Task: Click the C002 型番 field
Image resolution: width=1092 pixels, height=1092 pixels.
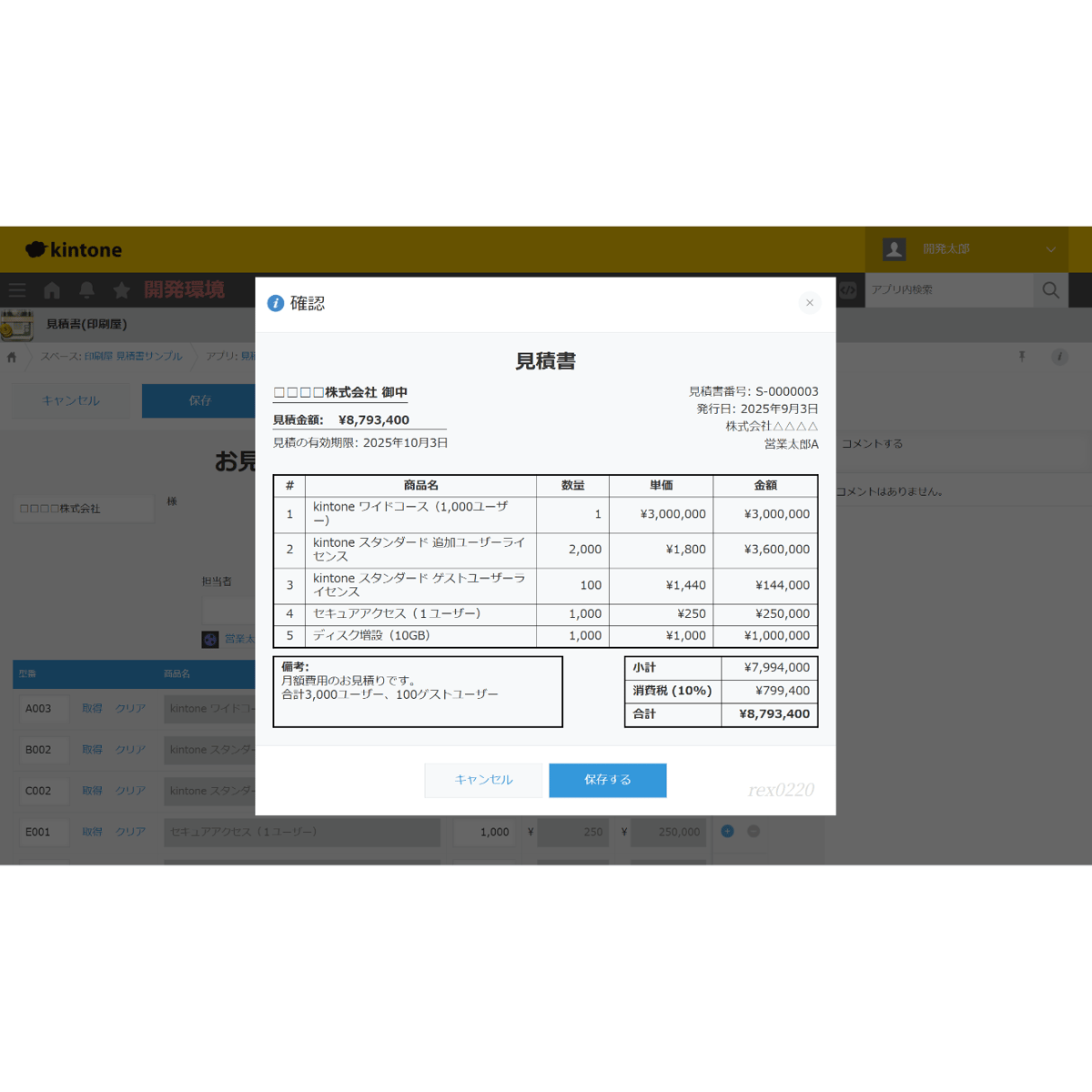Action: click(x=45, y=791)
